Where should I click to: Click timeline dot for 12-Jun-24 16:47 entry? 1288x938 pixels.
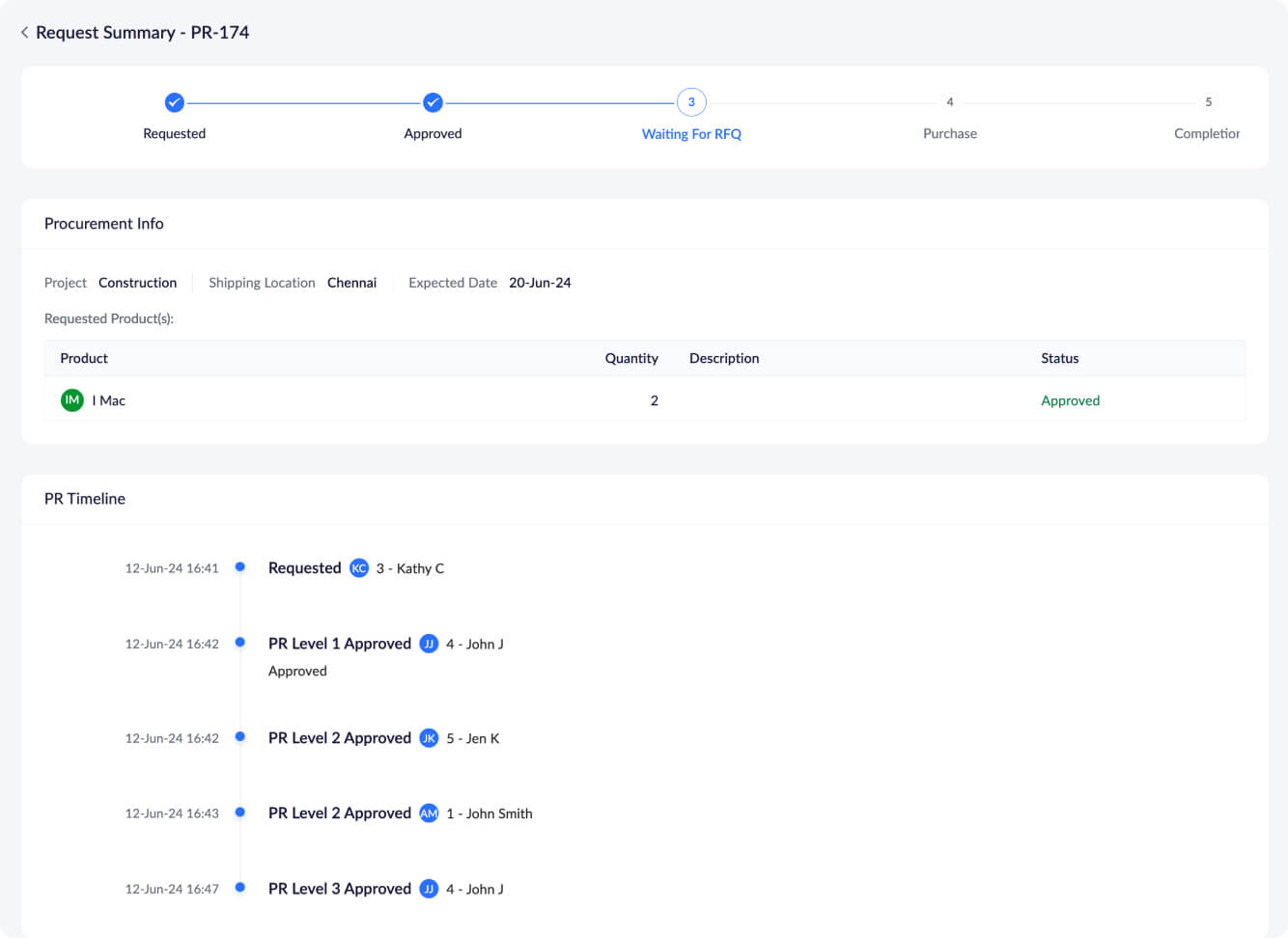click(x=240, y=888)
